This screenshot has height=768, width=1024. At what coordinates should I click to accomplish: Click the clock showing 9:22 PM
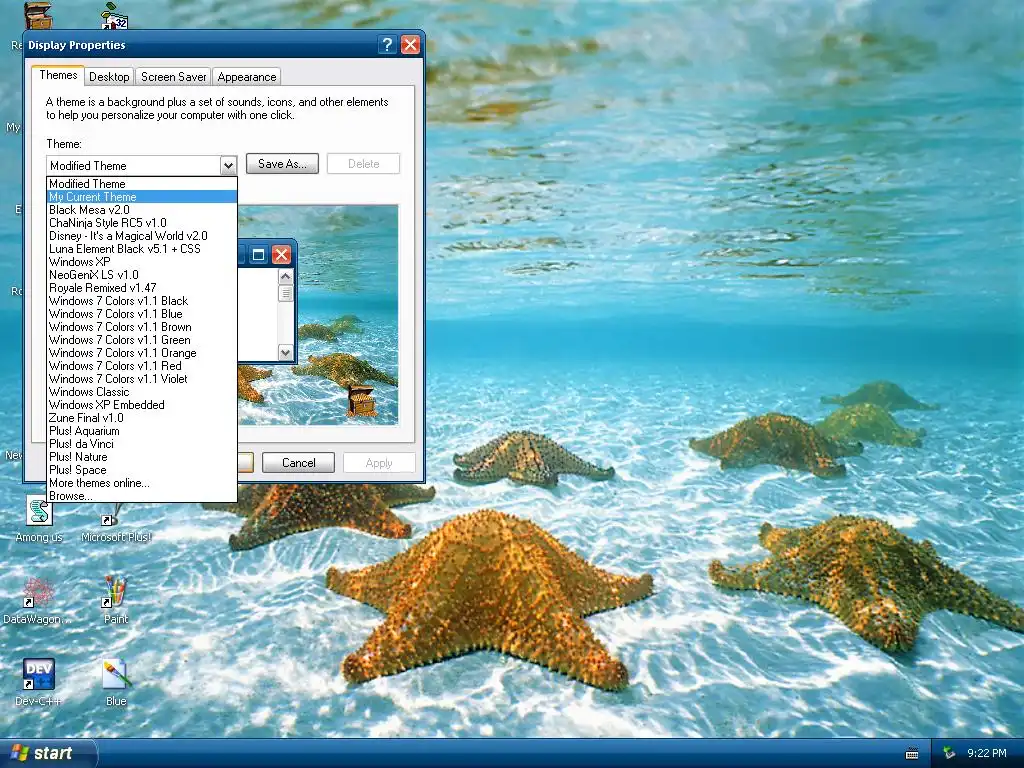point(986,753)
